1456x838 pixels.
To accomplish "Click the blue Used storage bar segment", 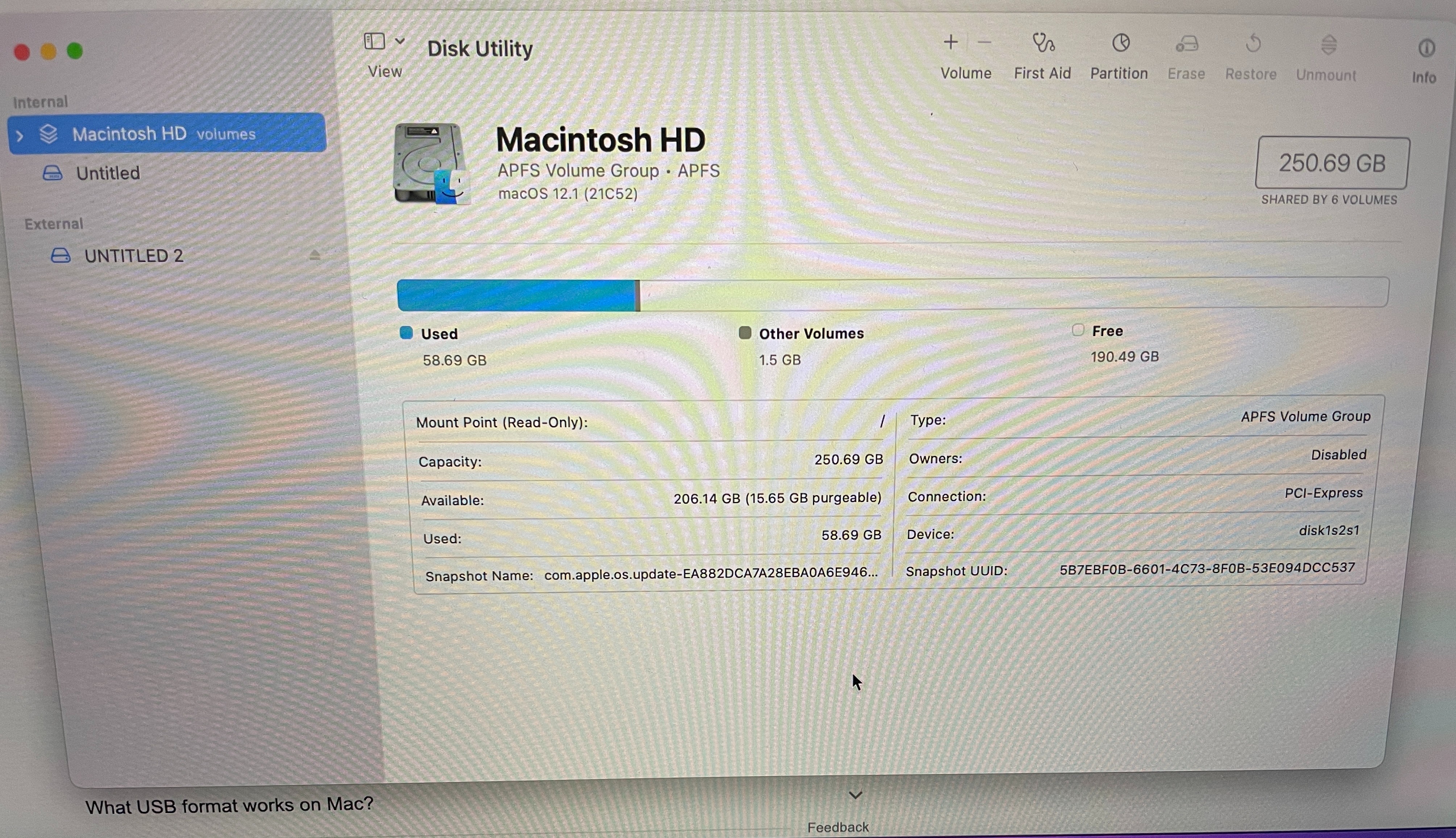I will point(517,296).
